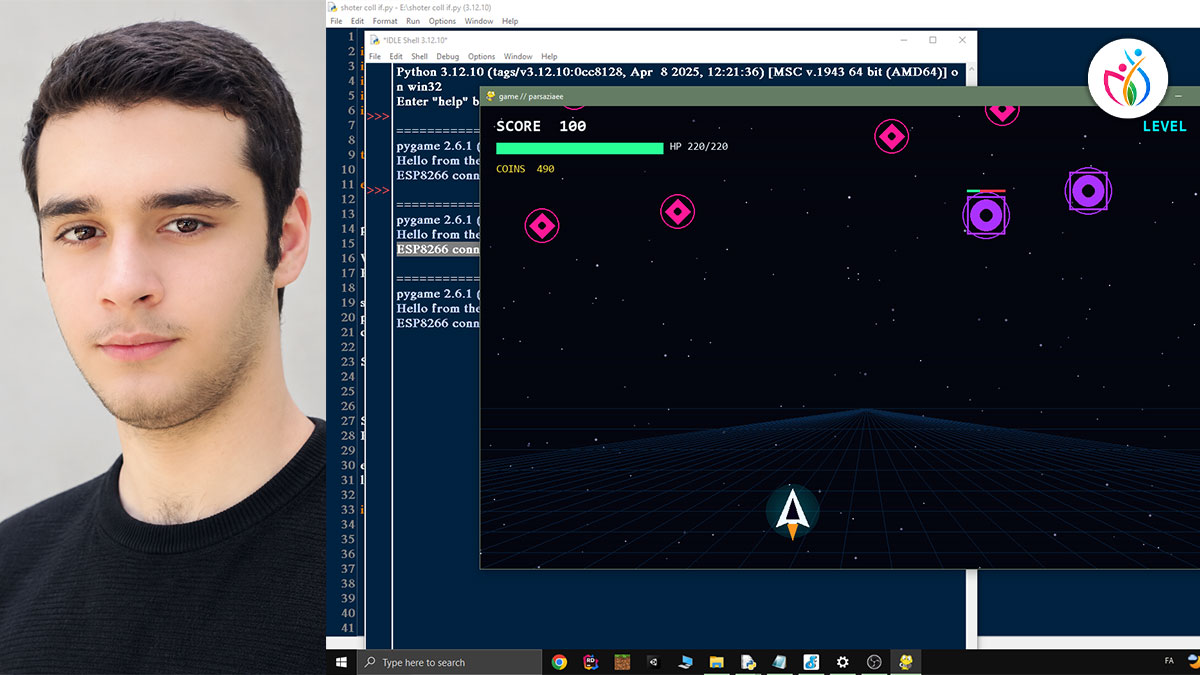Screen dimensions: 1200x675
Task: Open the Format menu in the editor
Action: click(x=385, y=21)
